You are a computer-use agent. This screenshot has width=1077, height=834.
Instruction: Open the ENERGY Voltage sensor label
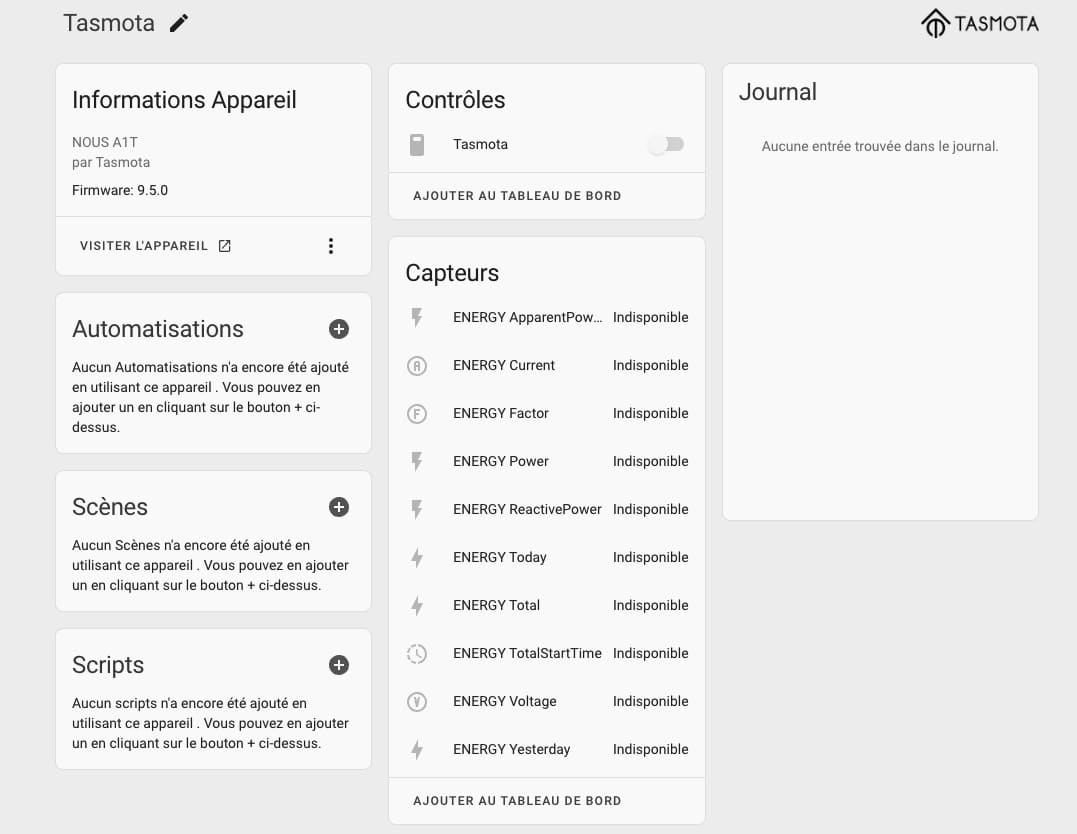[504, 701]
